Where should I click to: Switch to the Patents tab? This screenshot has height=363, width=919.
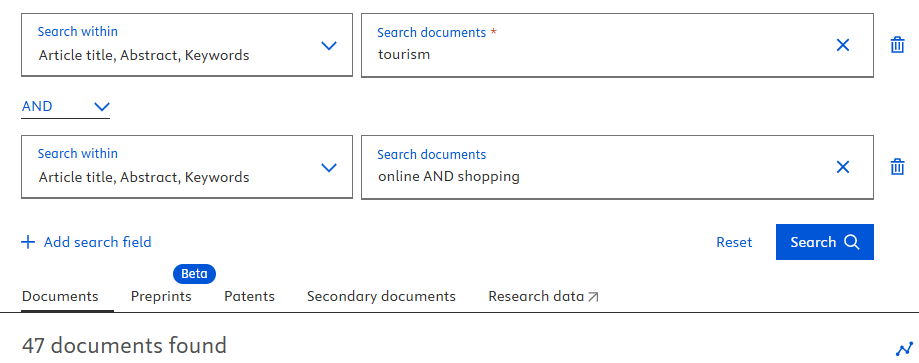[249, 296]
